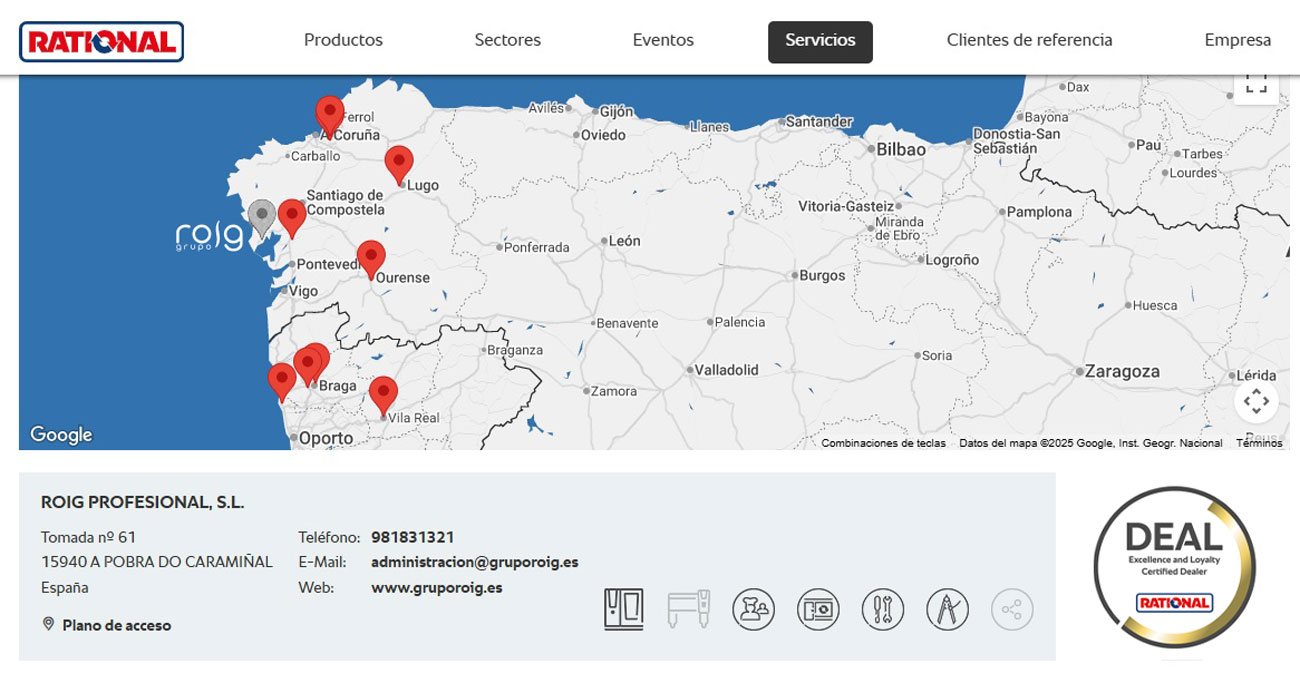Select the wrench and screwdriver service icon
The image size is (1300, 683).
point(880,608)
